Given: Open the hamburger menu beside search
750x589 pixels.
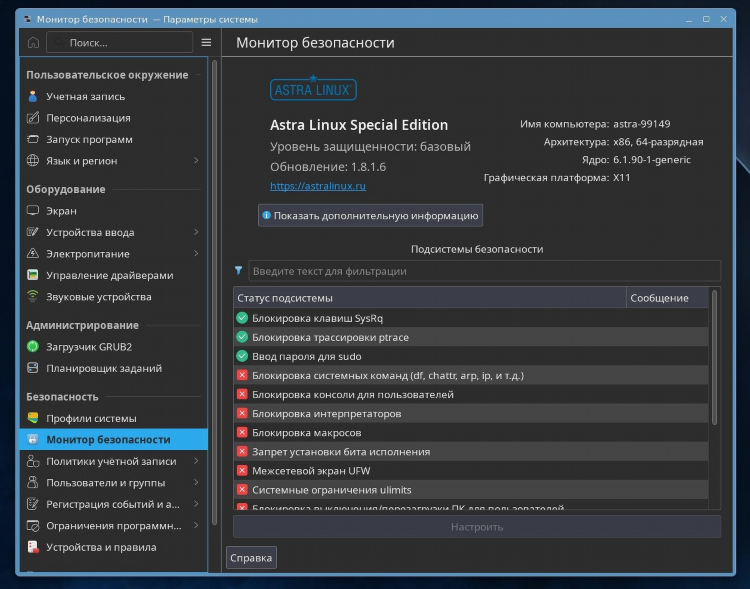Looking at the screenshot, I should click(206, 43).
